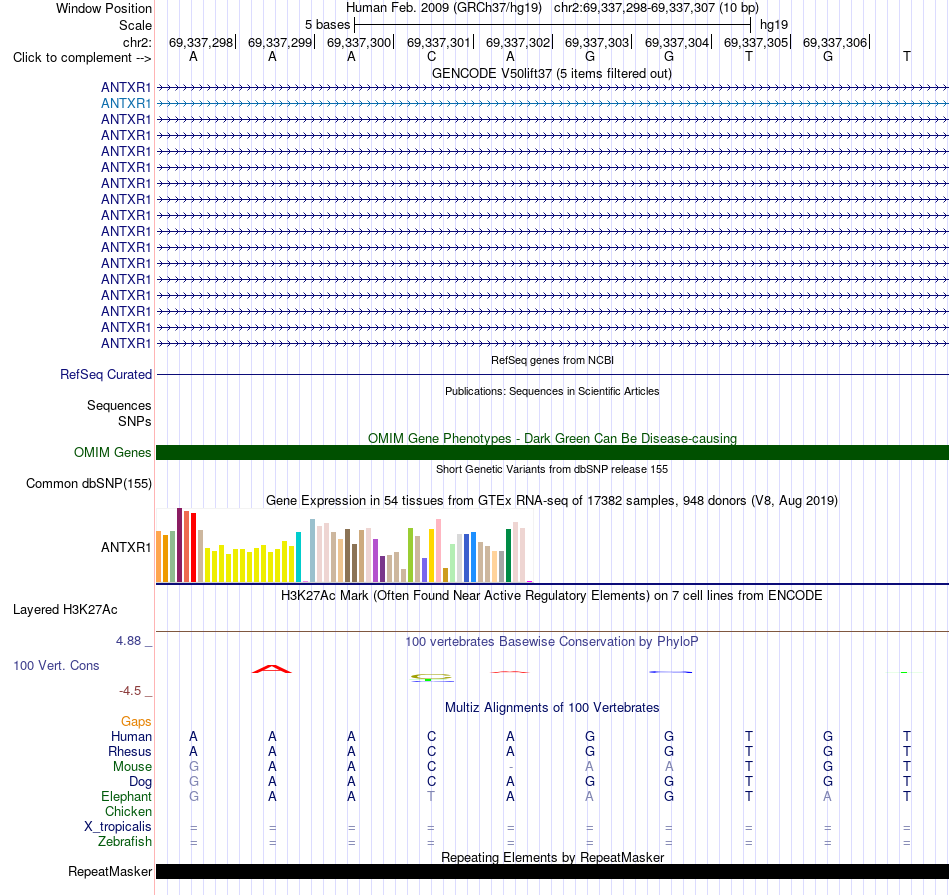Open the RefSeq Curated track label
The width and height of the screenshot is (950, 895).
(106, 374)
